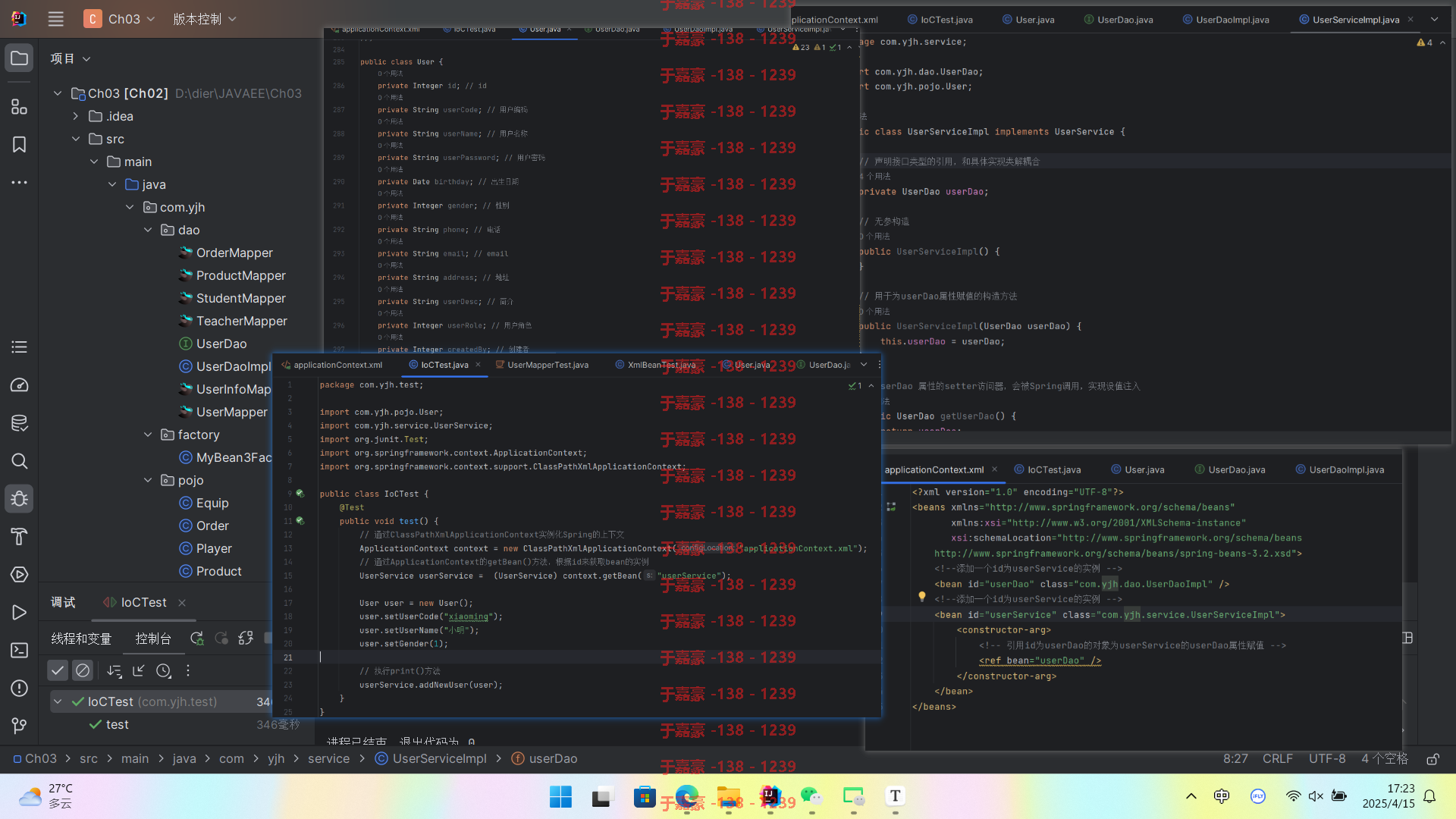Select UserMapperTest.java tab in floating editor

click(541, 365)
